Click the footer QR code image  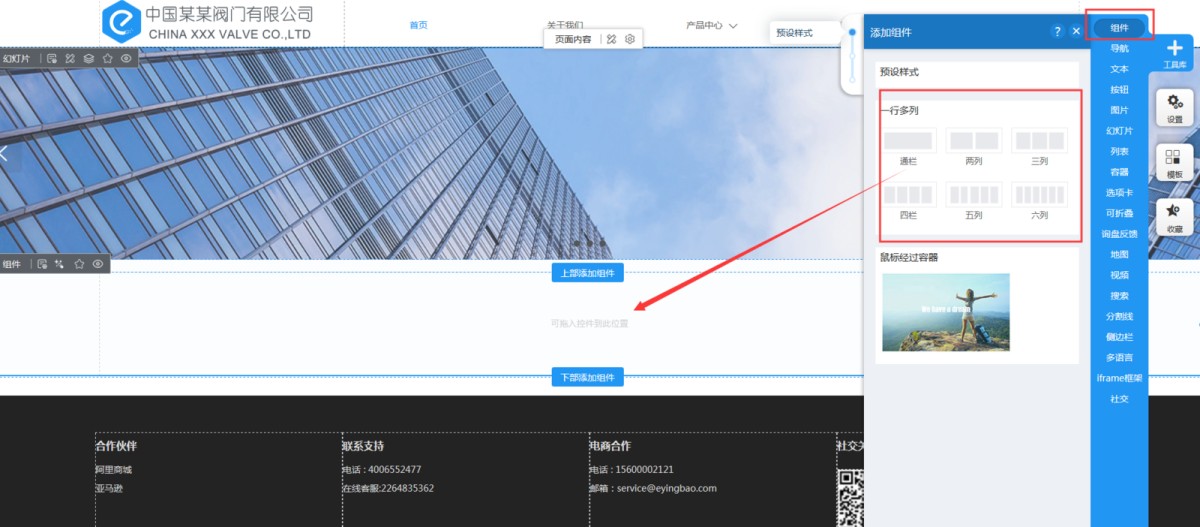point(851,498)
